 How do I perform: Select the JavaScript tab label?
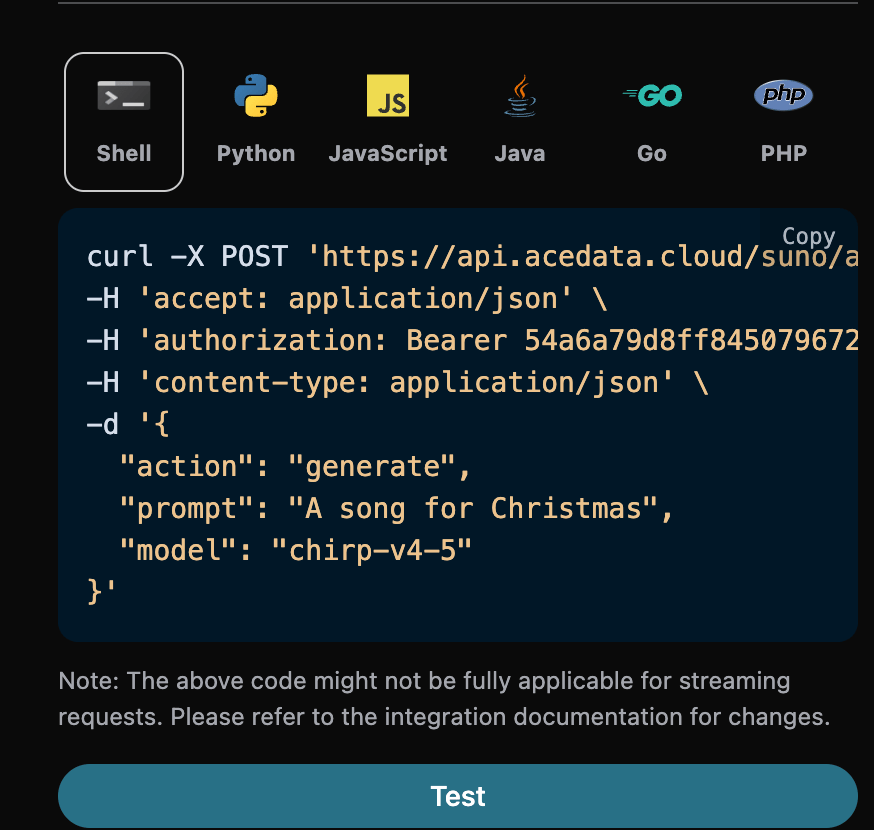coord(388,154)
